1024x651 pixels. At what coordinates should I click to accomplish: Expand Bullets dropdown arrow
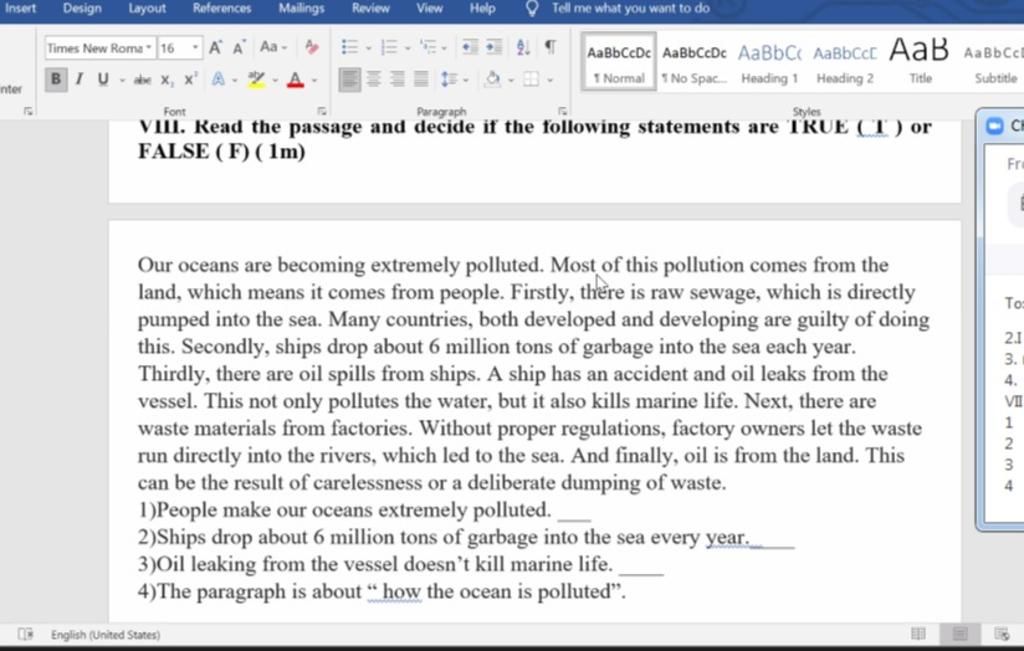[368, 48]
